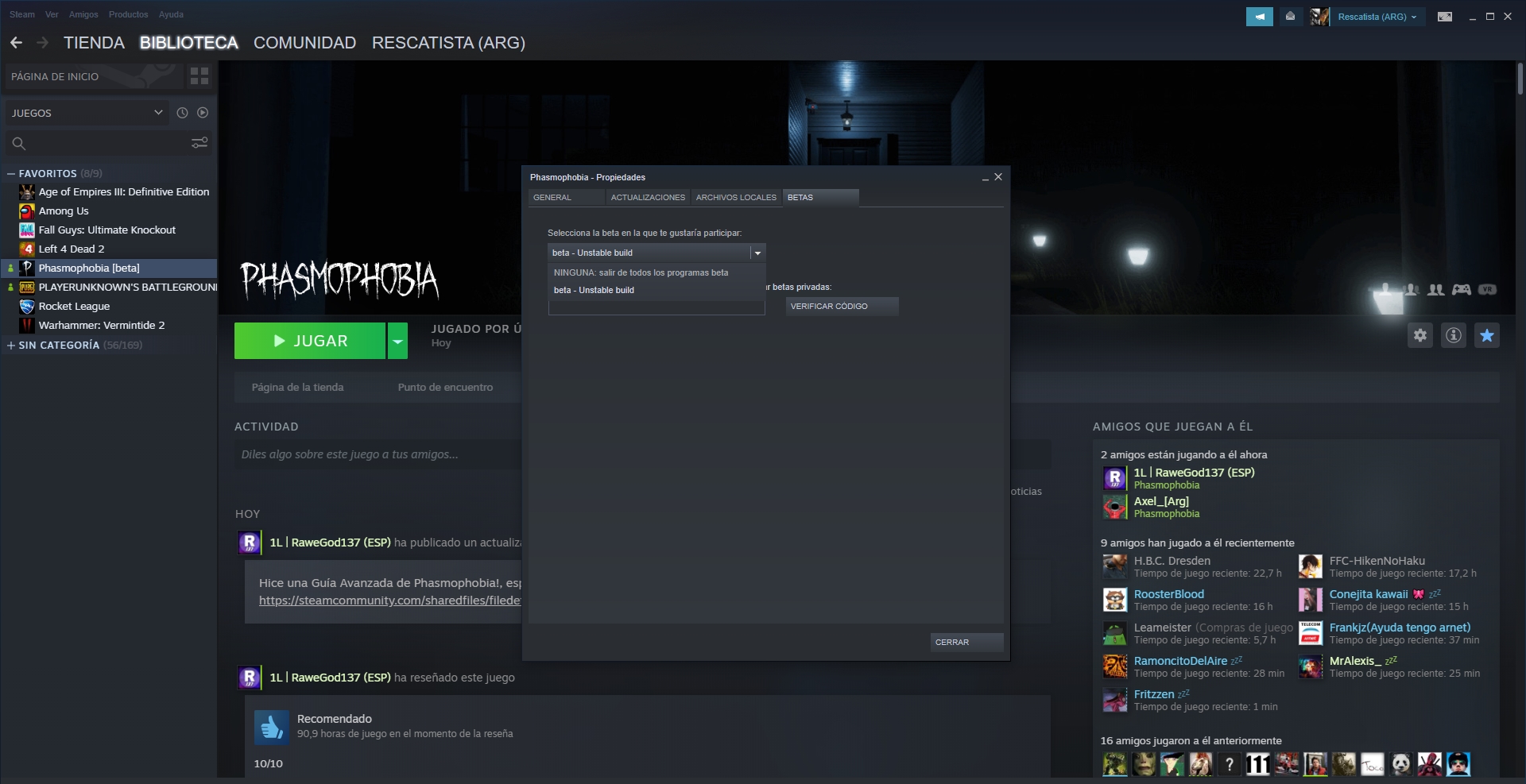This screenshot has width=1526, height=784.
Task: Toggle the library grid view icon
Action: (x=199, y=76)
